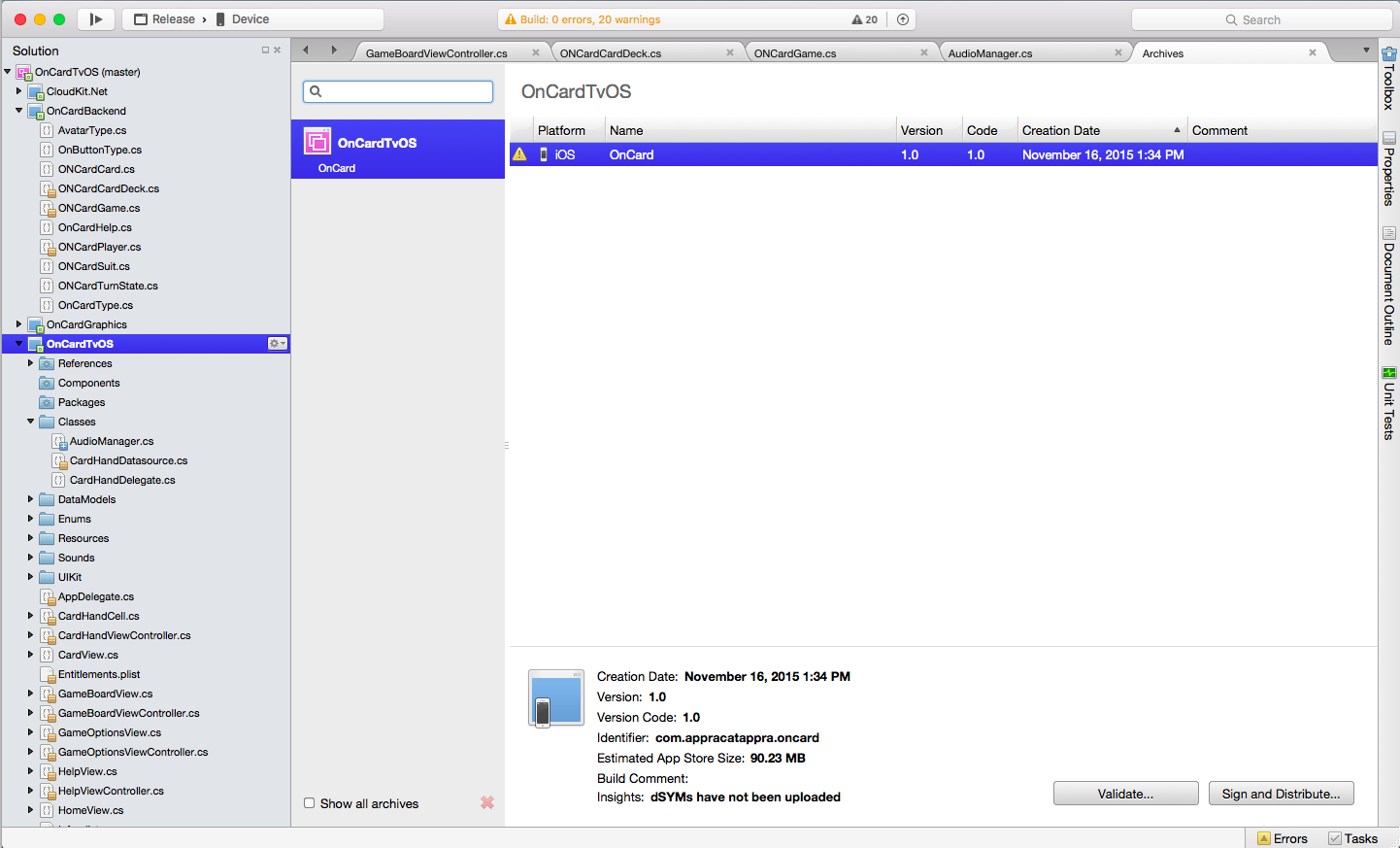Enable Show all archives checkbox
The height and width of the screenshot is (848, 1400).
(309, 803)
